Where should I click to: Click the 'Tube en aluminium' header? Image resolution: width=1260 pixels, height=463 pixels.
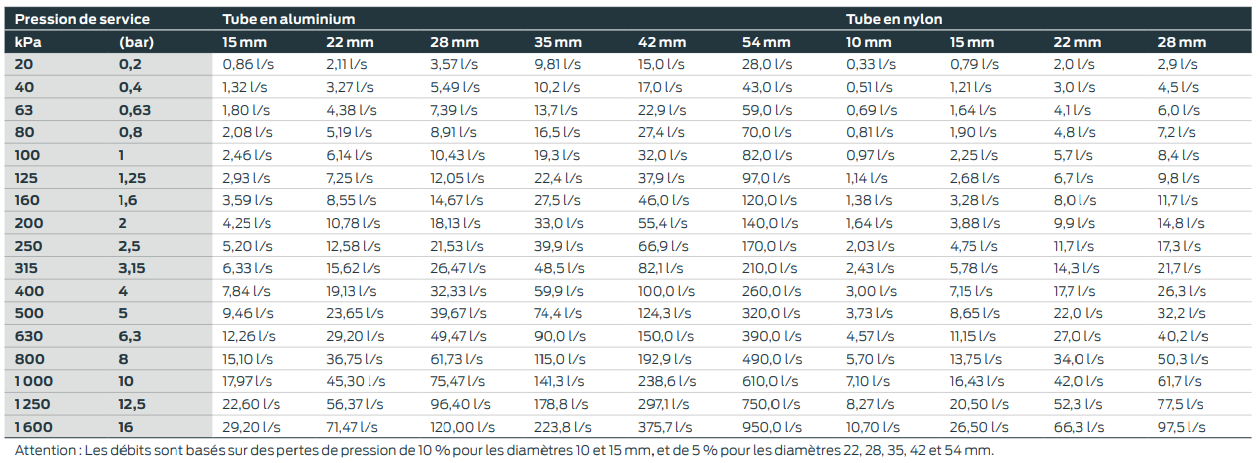point(288,19)
